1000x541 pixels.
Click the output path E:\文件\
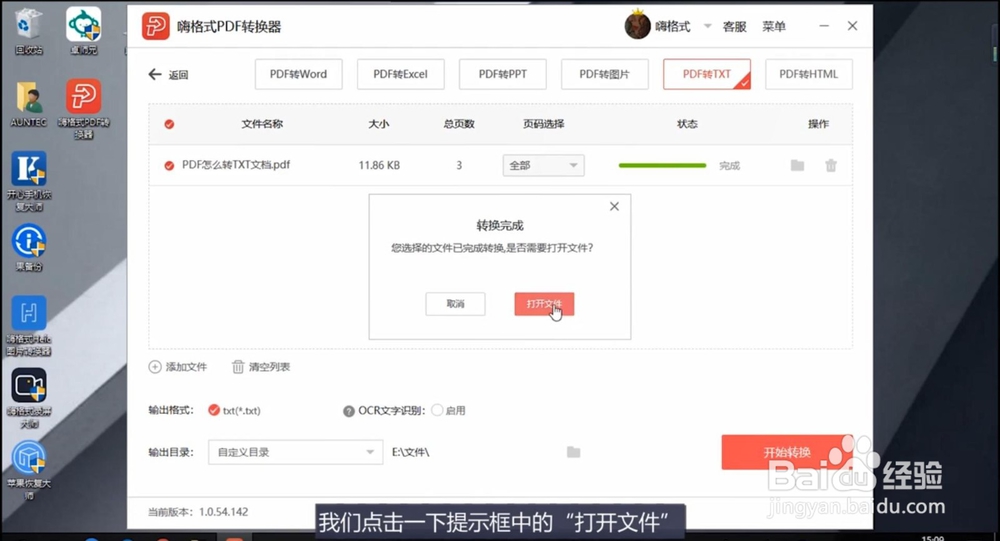point(411,452)
